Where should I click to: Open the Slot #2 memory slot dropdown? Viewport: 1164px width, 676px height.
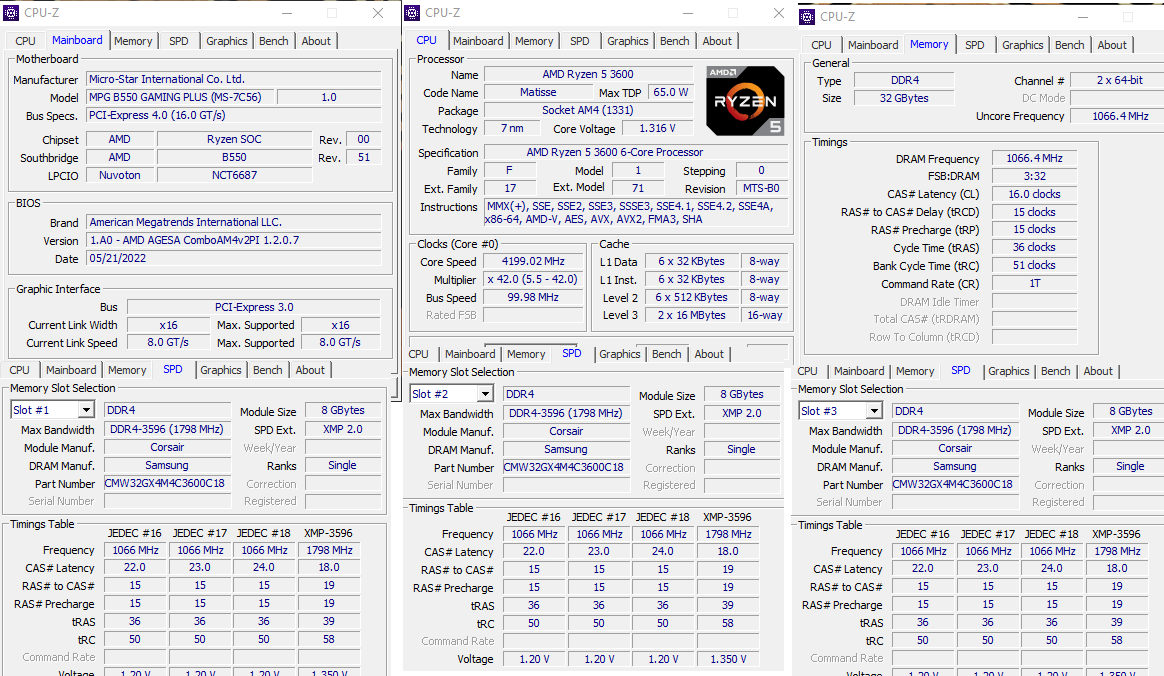(x=485, y=394)
